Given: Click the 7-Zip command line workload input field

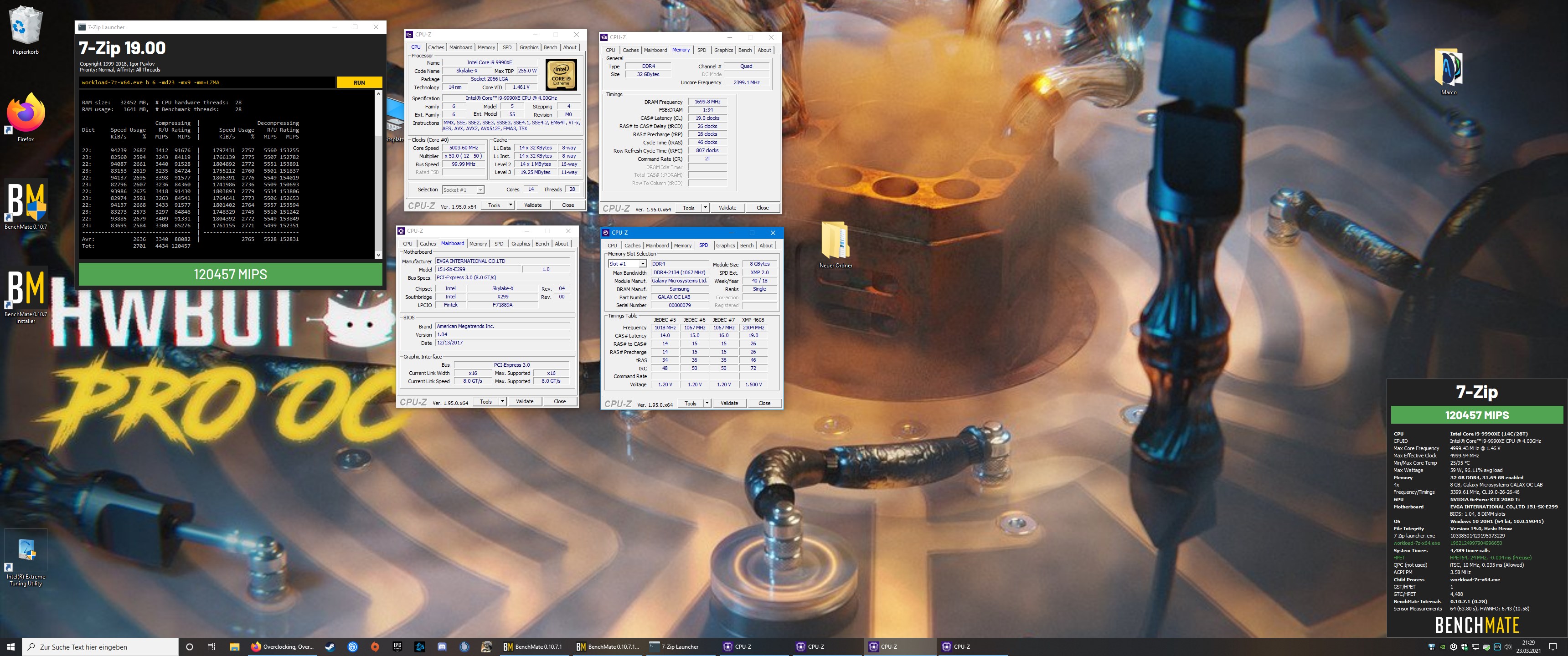Looking at the screenshot, I should pyautogui.click(x=207, y=83).
